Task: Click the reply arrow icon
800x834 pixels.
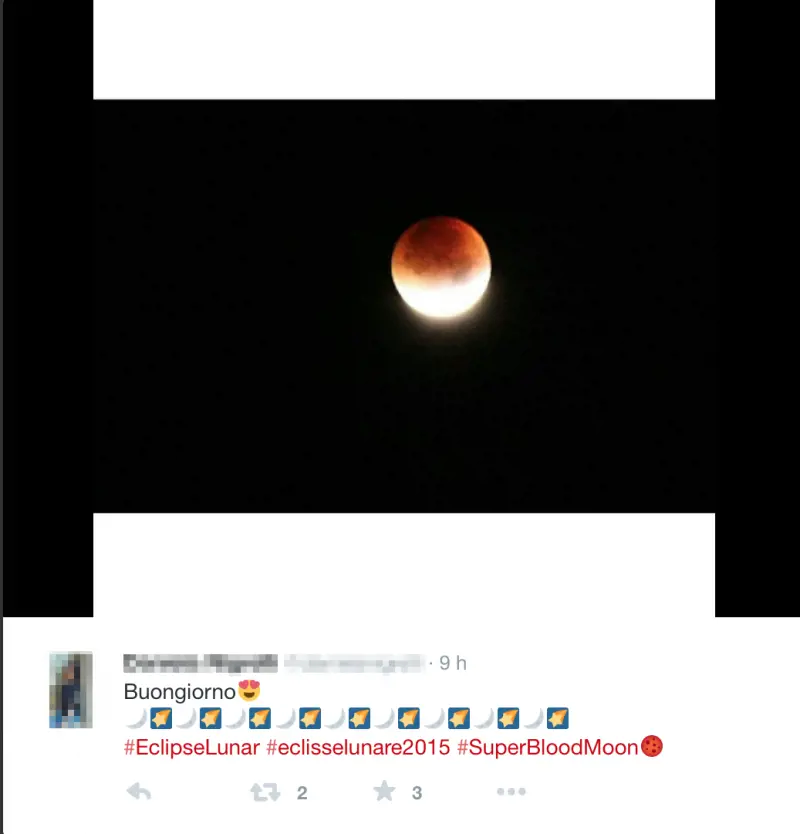Action: coord(139,791)
